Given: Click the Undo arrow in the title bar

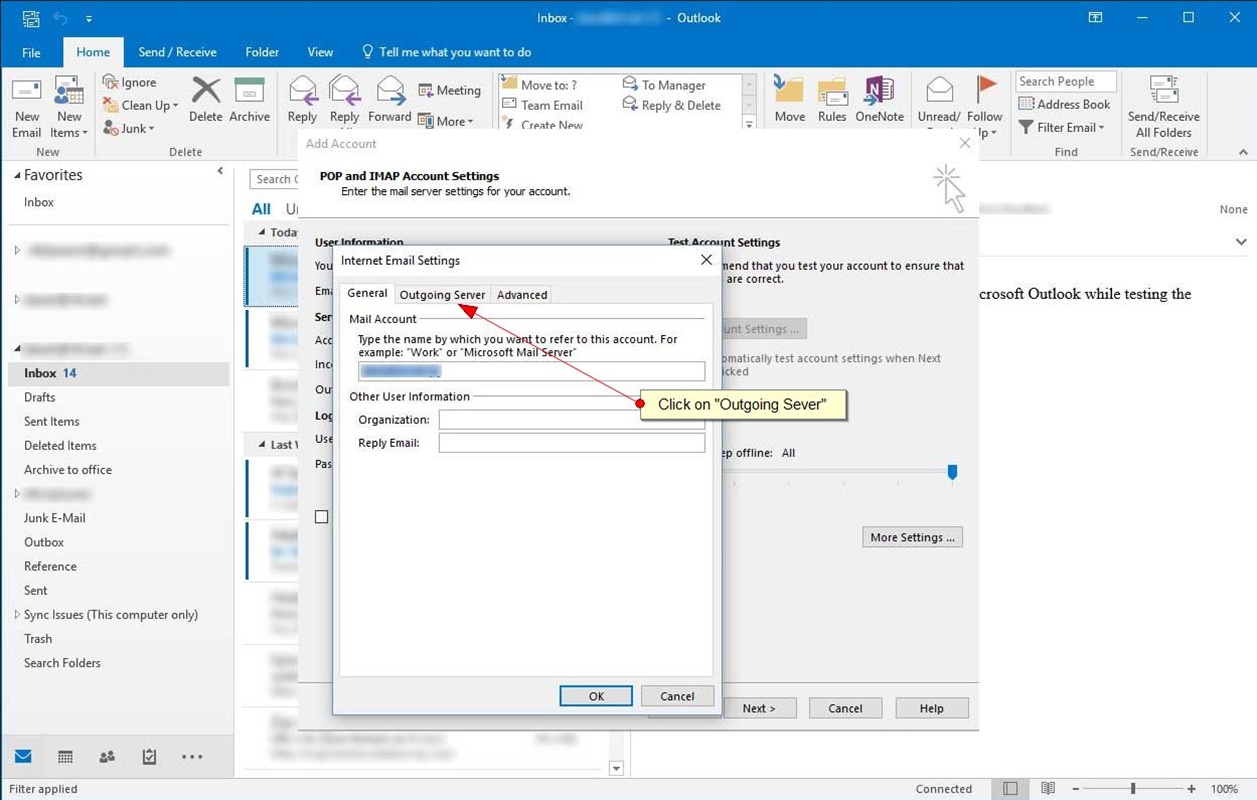Looking at the screenshot, I should pyautogui.click(x=62, y=18).
